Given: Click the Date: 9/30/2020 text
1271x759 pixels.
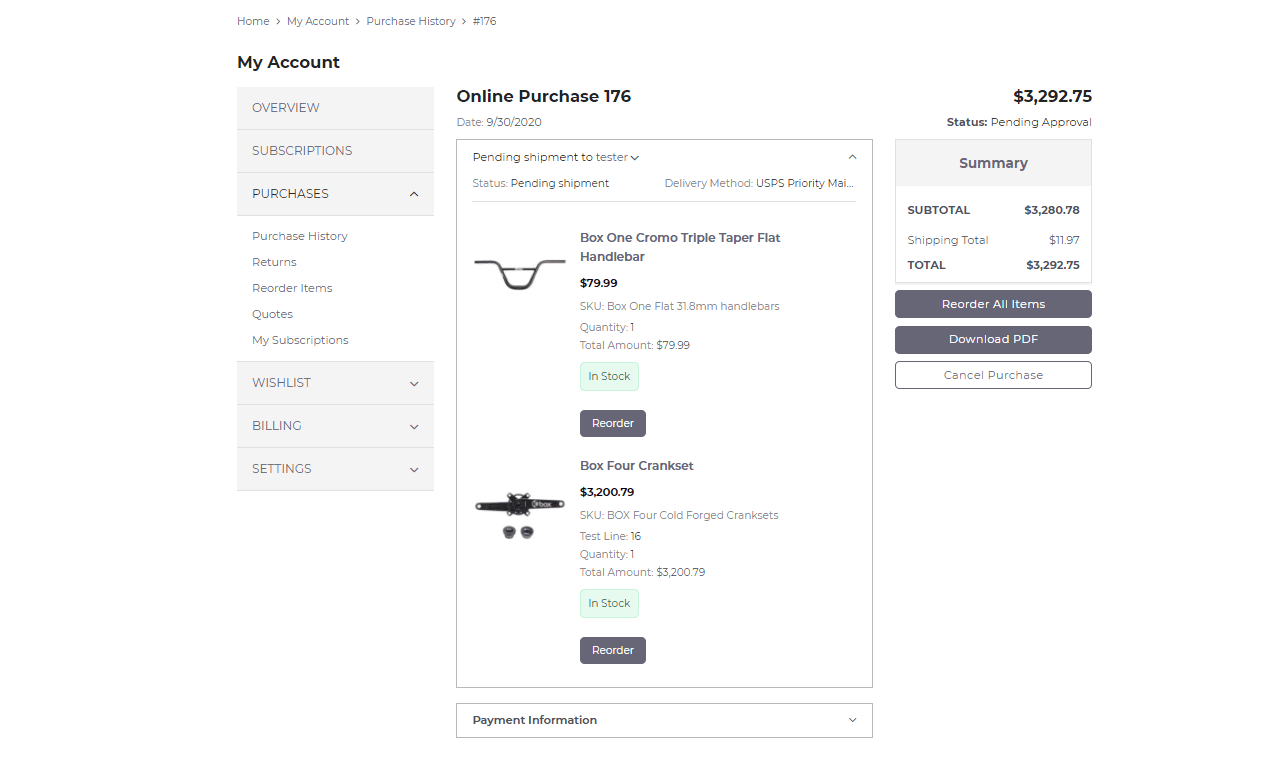Looking at the screenshot, I should click(x=499, y=122).
